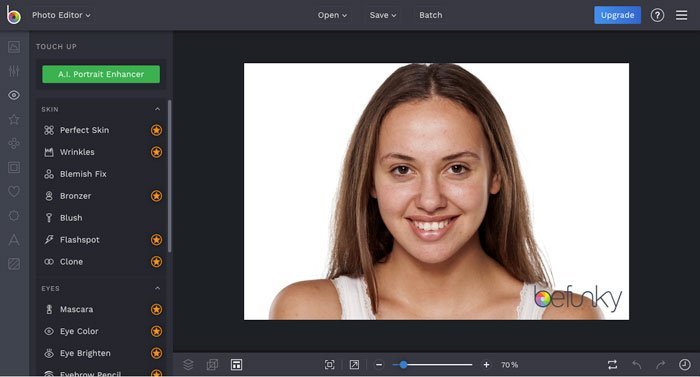The height and width of the screenshot is (377, 700).
Task: Click the premium star beside Eye Brighten
Action: (x=156, y=353)
